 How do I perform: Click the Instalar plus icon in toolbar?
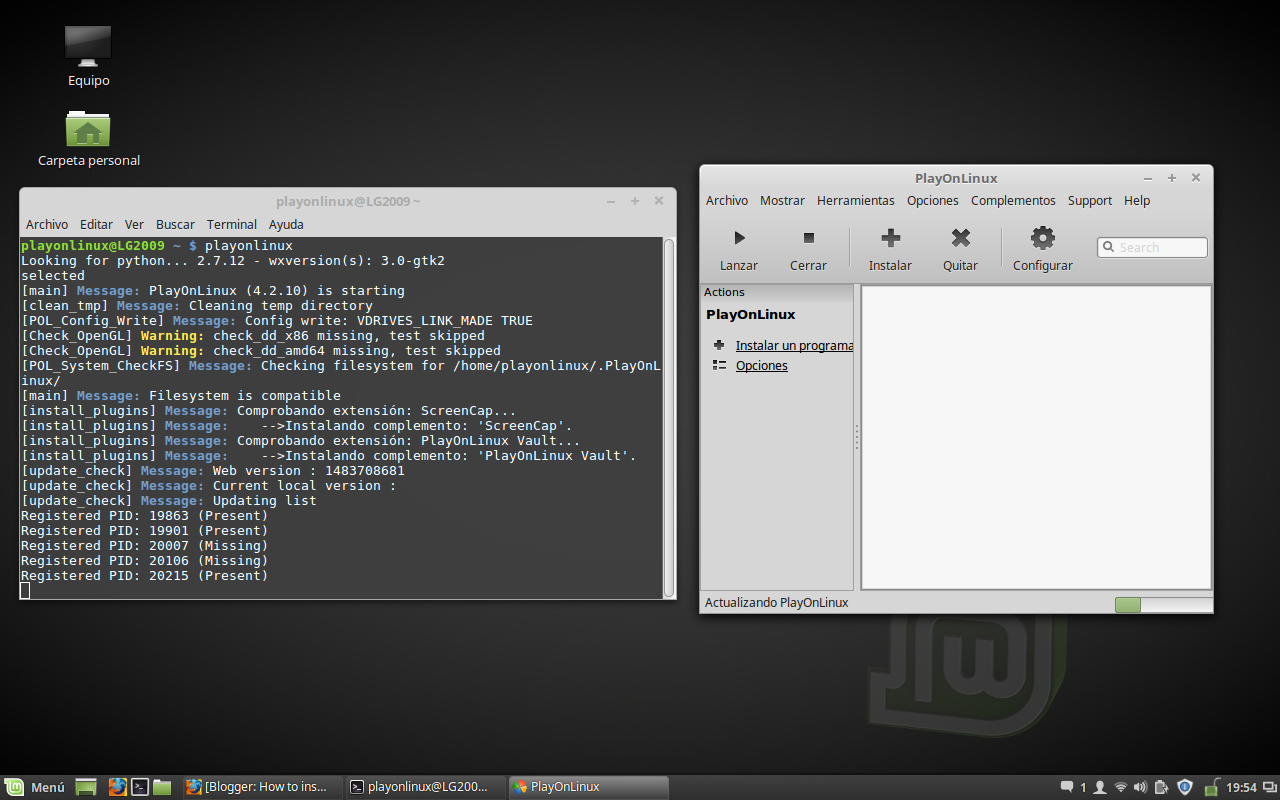(890, 238)
